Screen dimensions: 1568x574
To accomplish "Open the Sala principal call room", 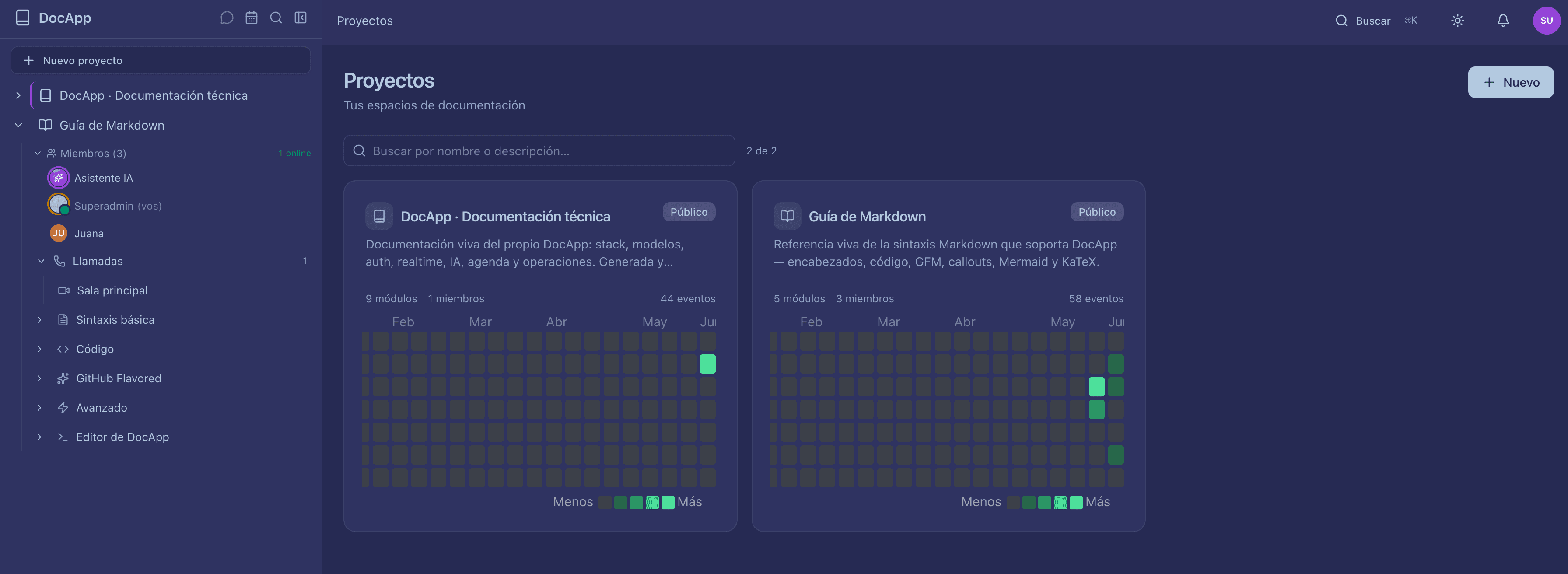I will tap(112, 291).
